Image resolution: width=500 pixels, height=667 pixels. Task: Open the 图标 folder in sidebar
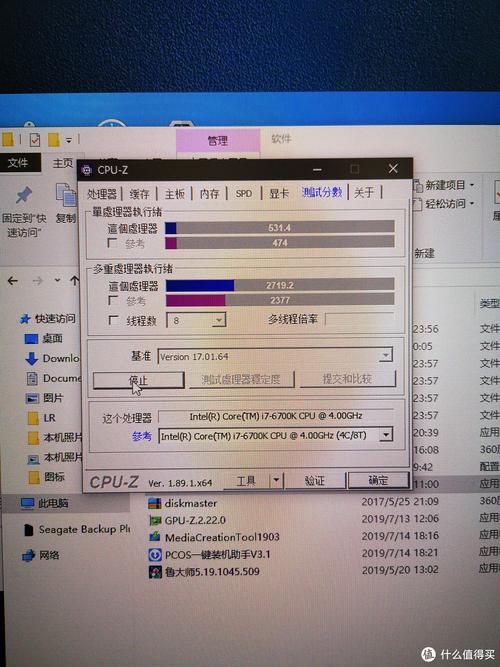46,477
